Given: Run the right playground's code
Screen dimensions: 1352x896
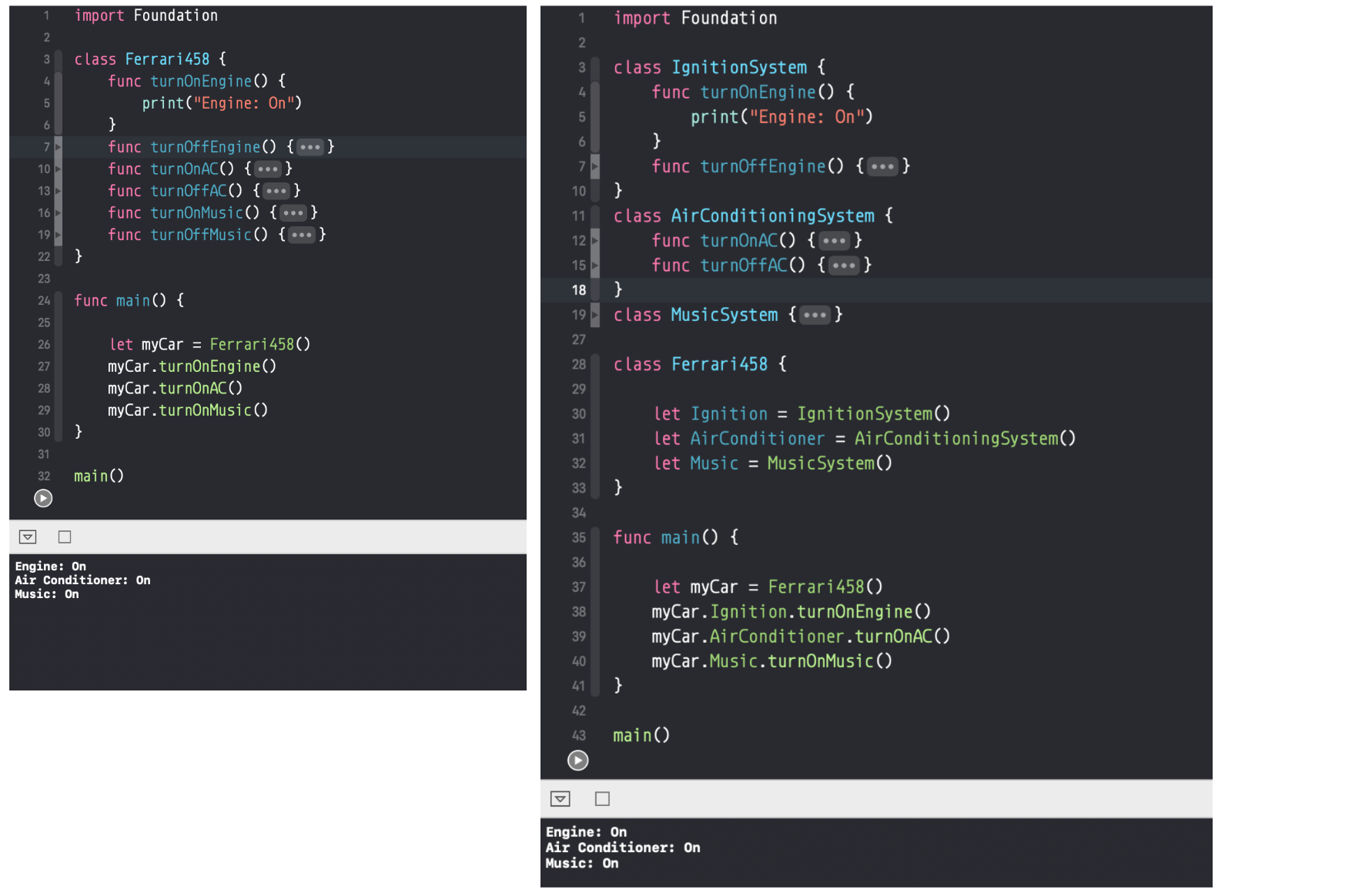Looking at the screenshot, I should point(577,761).
